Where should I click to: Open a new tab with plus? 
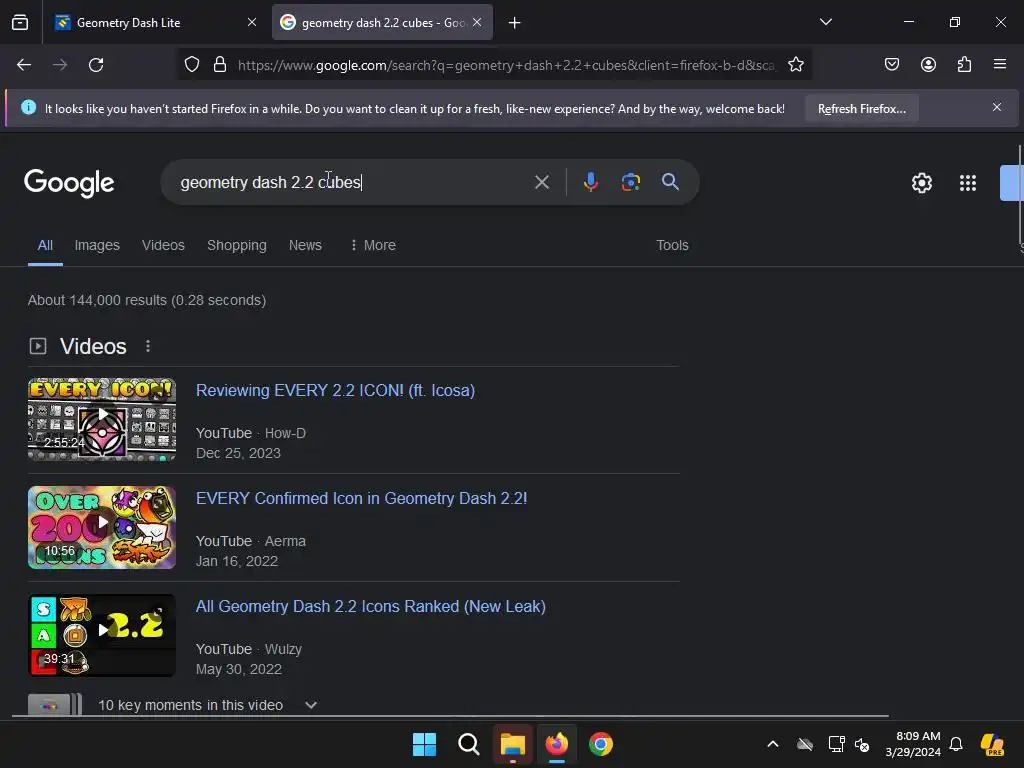pos(515,23)
